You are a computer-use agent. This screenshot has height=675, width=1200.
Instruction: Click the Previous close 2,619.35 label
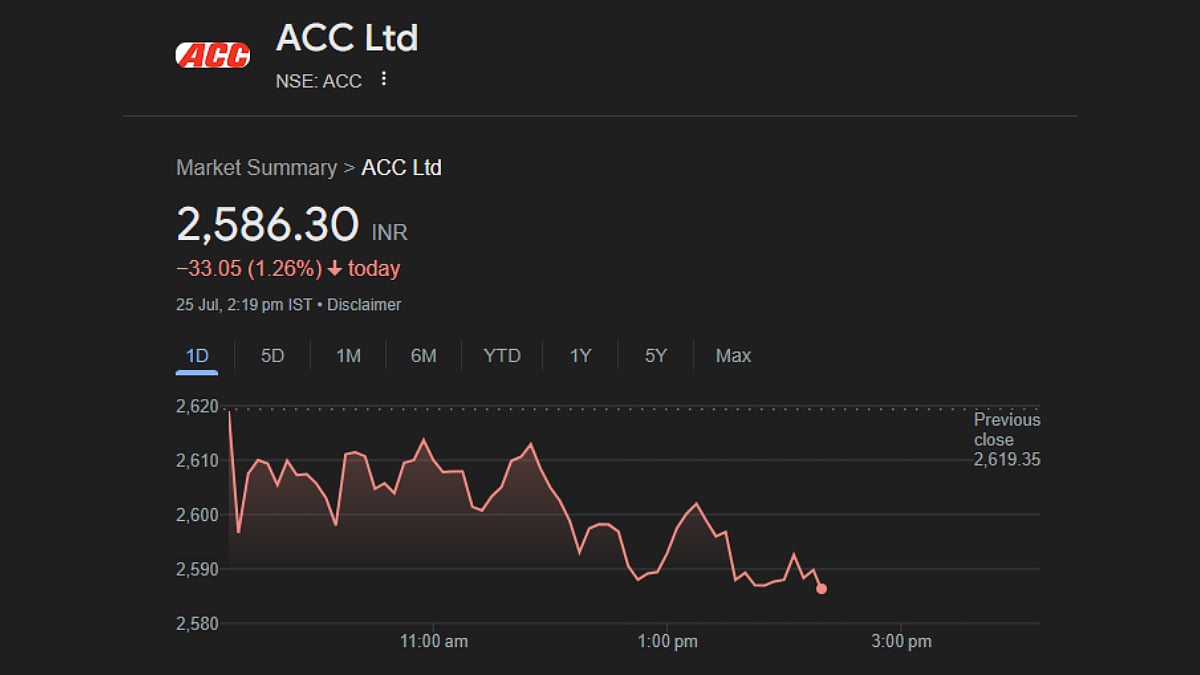coord(1005,440)
